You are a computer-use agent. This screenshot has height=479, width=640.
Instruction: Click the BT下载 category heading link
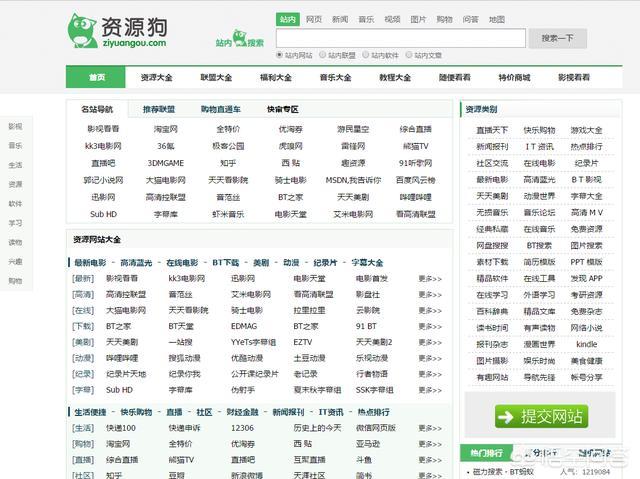(225, 263)
